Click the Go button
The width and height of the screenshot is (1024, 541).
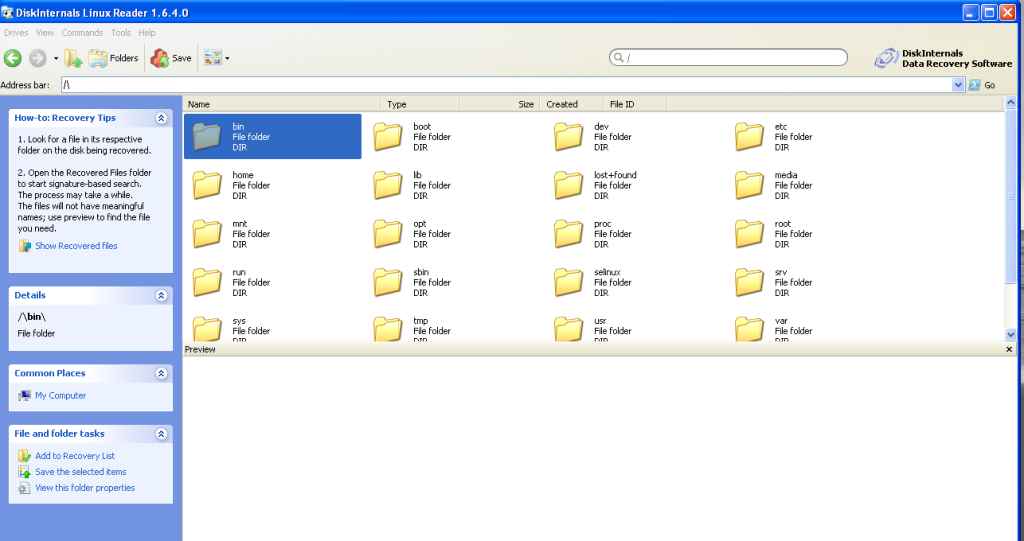coord(982,85)
